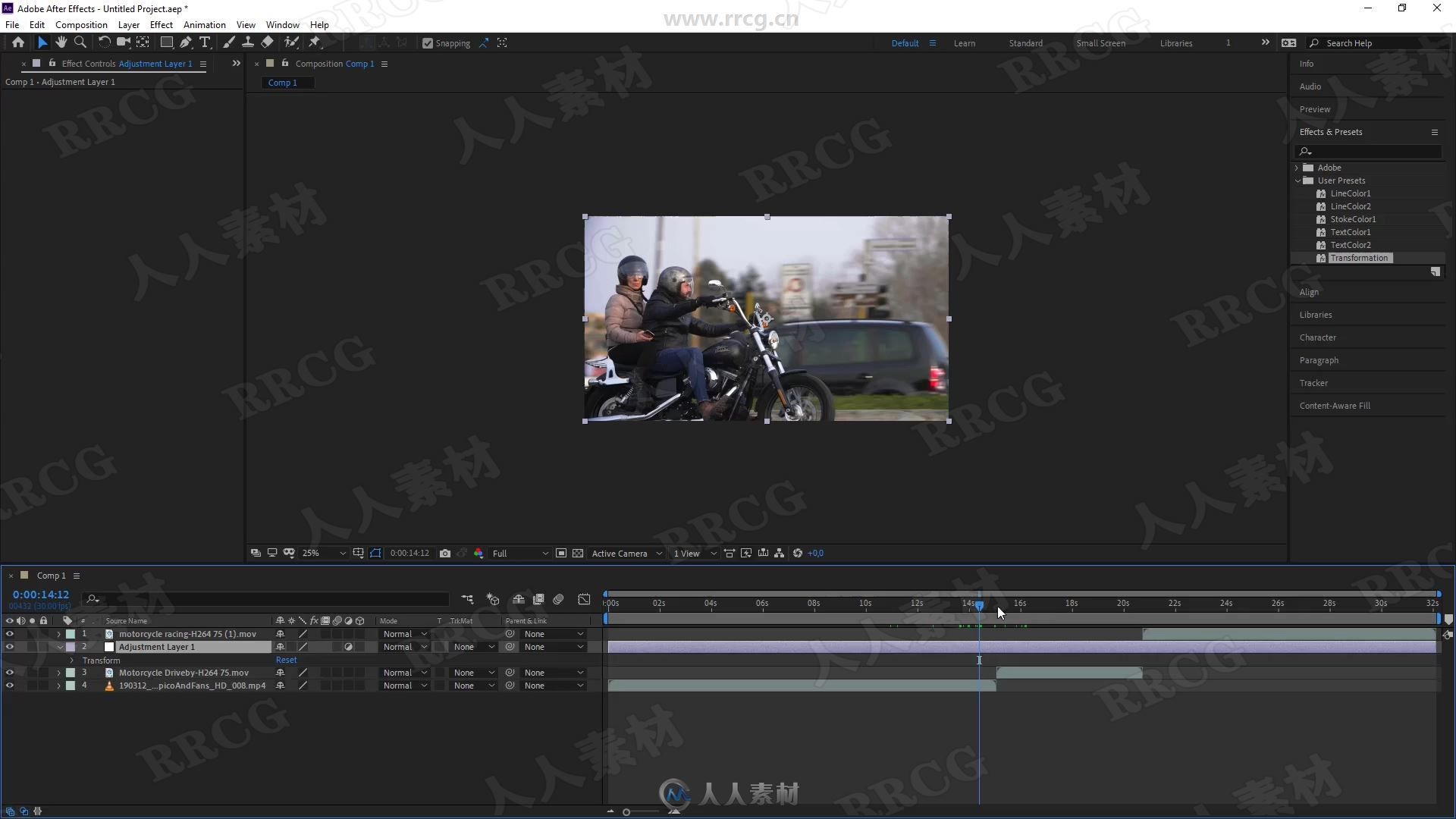The width and height of the screenshot is (1456, 819).
Task: Select the Shape tool icon in toolbar
Action: pyautogui.click(x=166, y=42)
